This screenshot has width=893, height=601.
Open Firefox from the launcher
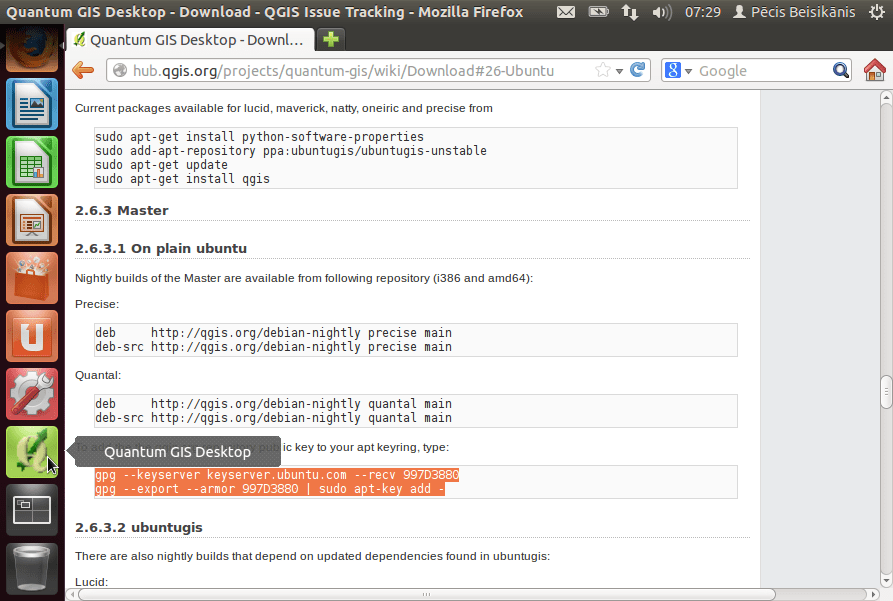pos(32,48)
